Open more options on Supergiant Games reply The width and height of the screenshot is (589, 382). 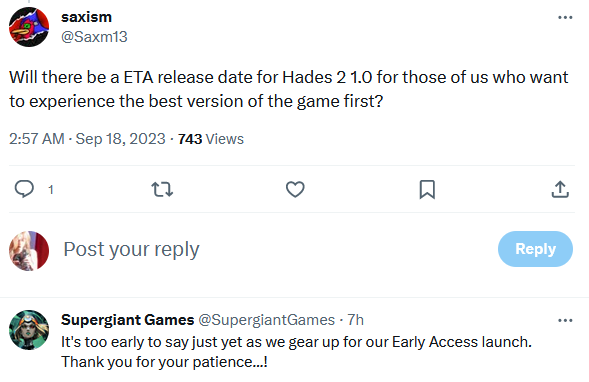[x=565, y=320]
